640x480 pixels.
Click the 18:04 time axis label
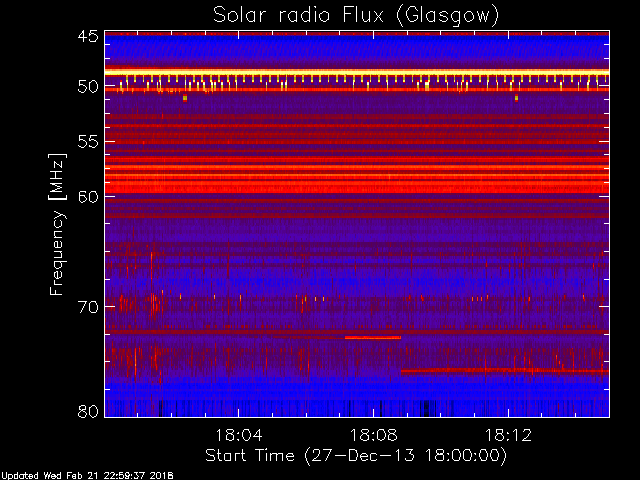tap(238, 435)
